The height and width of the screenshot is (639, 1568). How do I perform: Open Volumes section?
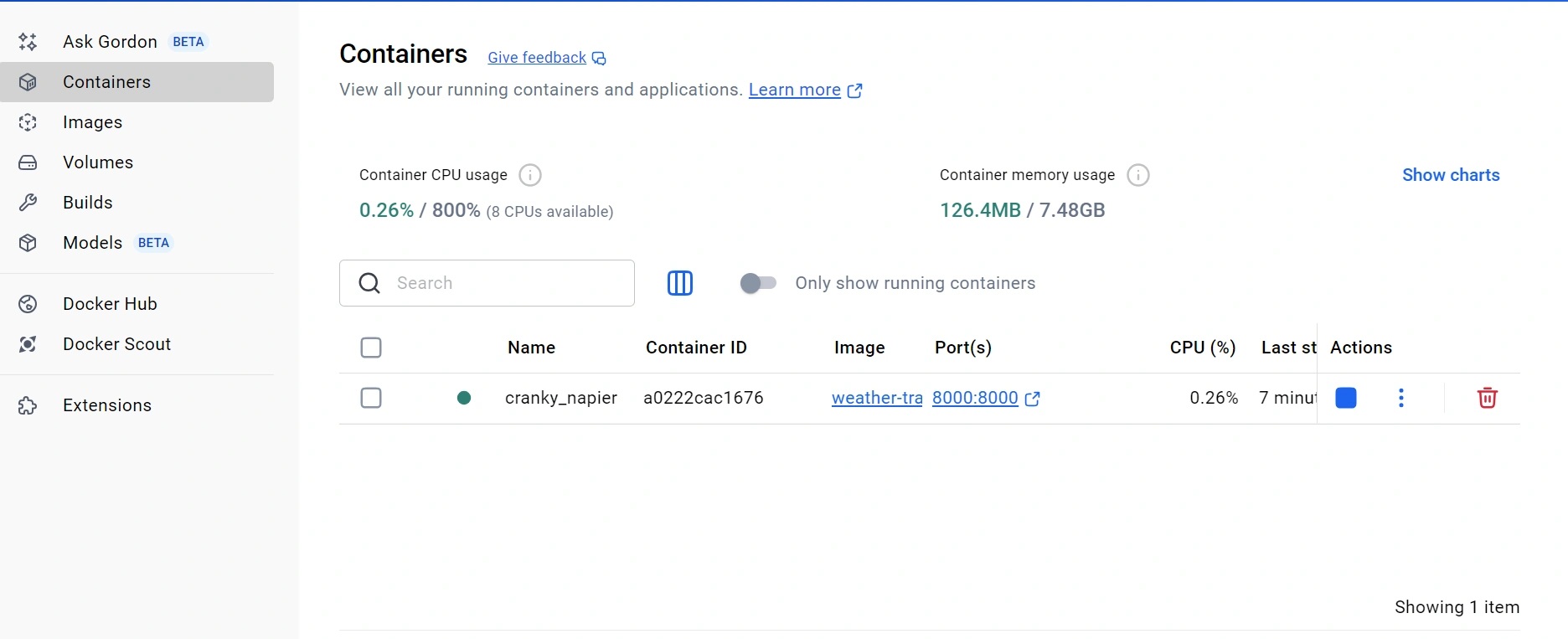[137, 162]
